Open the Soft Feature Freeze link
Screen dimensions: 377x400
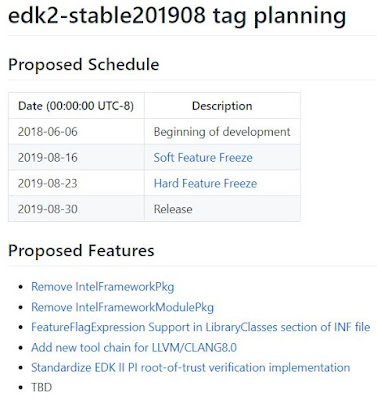tap(203, 158)
